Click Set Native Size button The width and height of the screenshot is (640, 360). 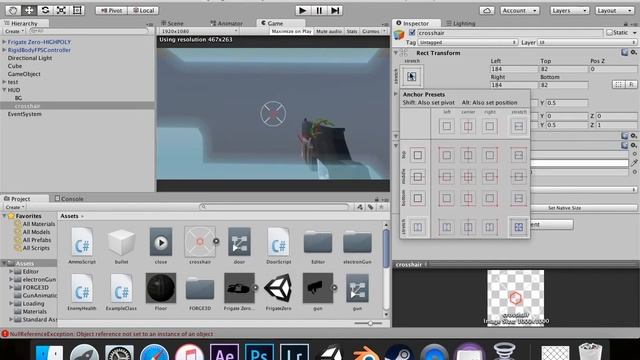point(564,208)
